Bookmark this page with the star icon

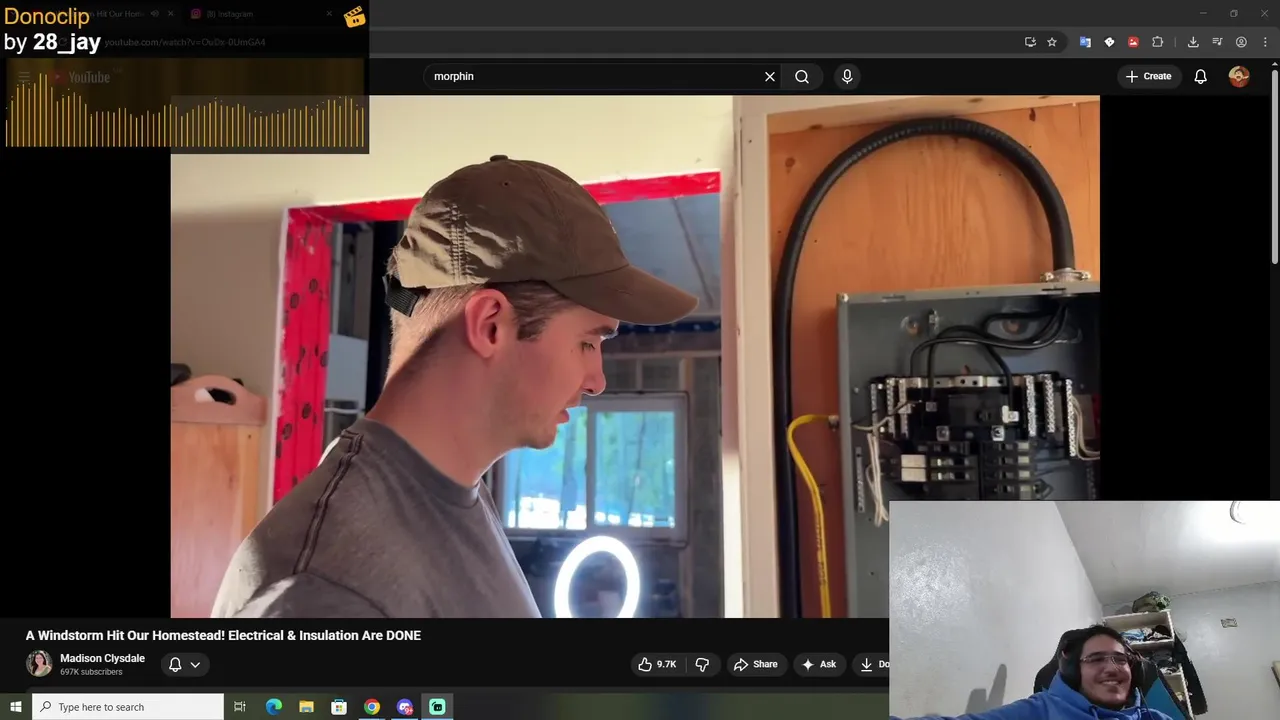[x=1052, y=42]
